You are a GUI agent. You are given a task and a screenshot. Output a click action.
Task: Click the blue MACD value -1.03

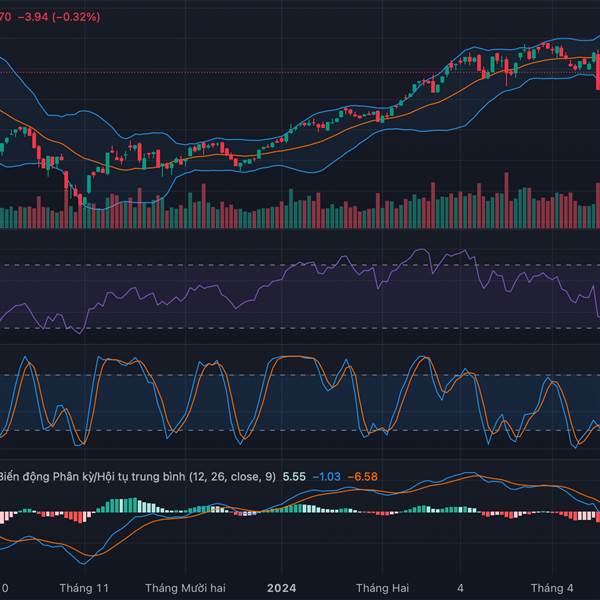(326, 476)
